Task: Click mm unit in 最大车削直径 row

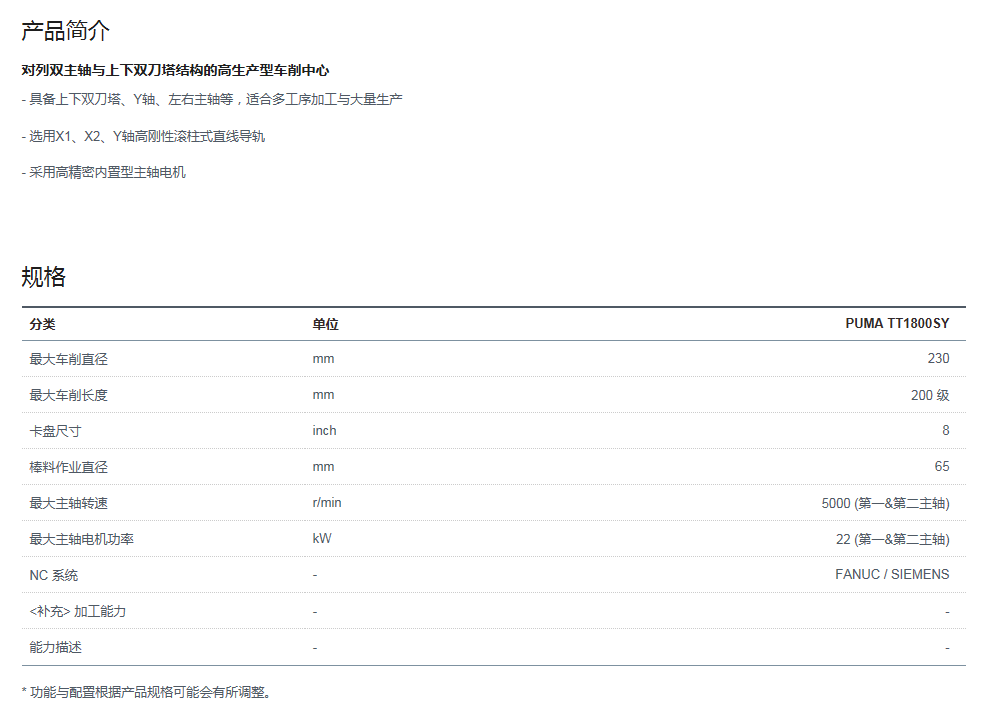Action: [x=323, y=359]
